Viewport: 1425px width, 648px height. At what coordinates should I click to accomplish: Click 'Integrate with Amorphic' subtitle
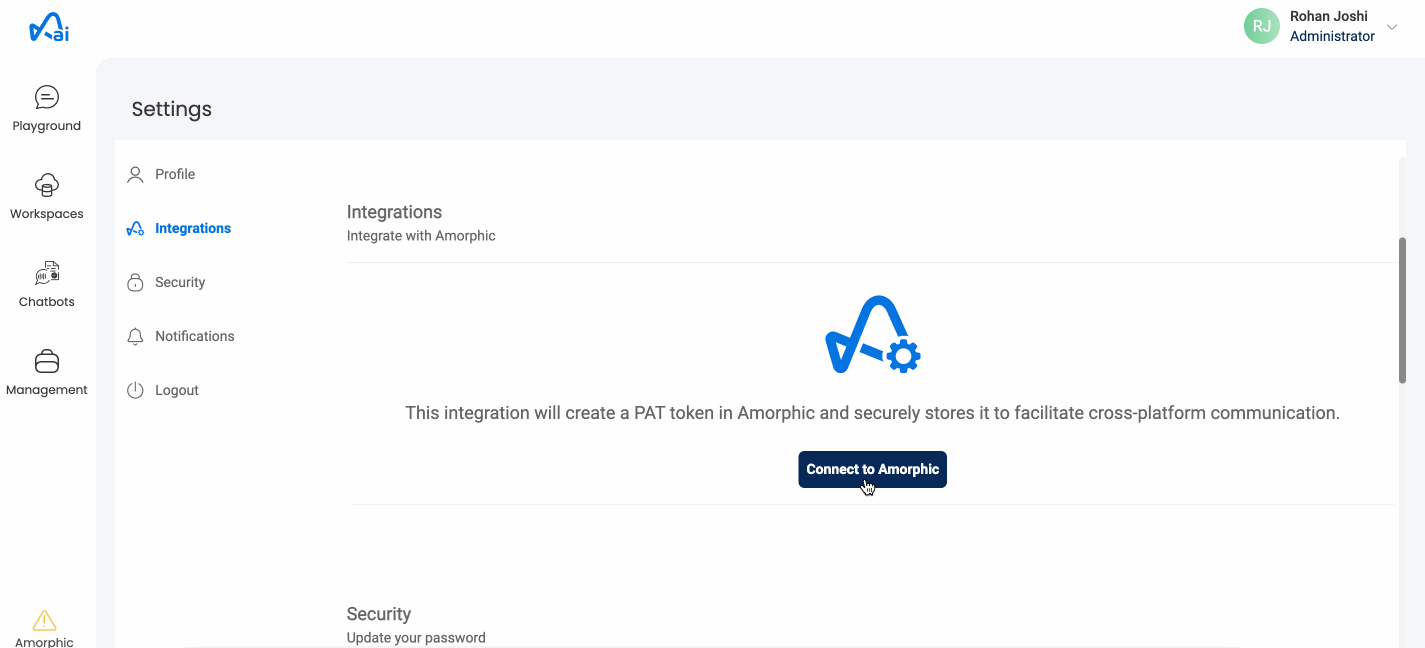421,236
